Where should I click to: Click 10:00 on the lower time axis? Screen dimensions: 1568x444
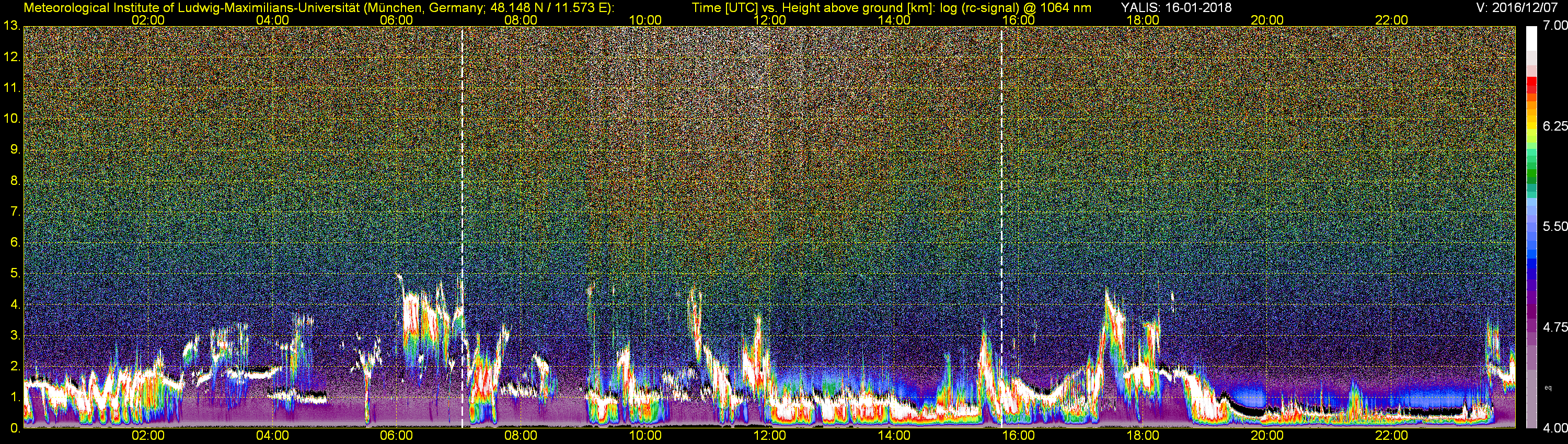(645, 436)
